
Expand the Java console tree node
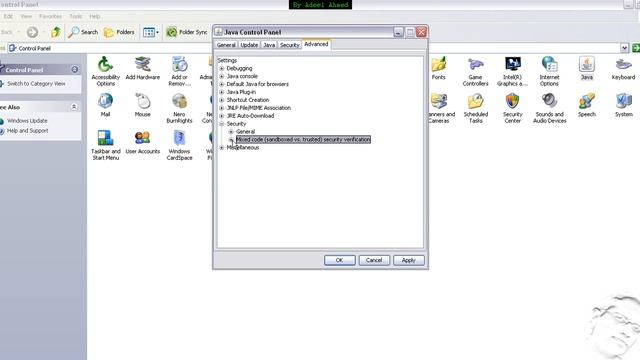pyautogui.click(x=222, y=76)
